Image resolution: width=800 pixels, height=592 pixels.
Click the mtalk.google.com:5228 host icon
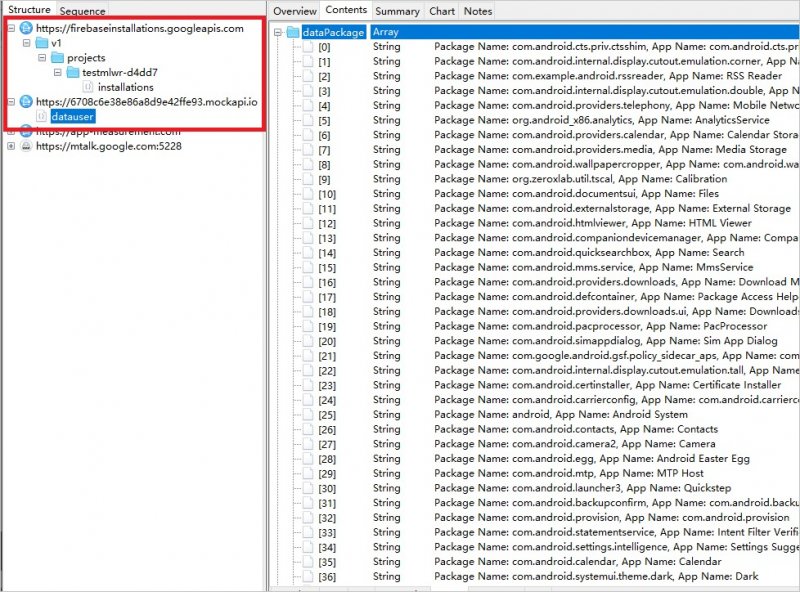[25, 146]
